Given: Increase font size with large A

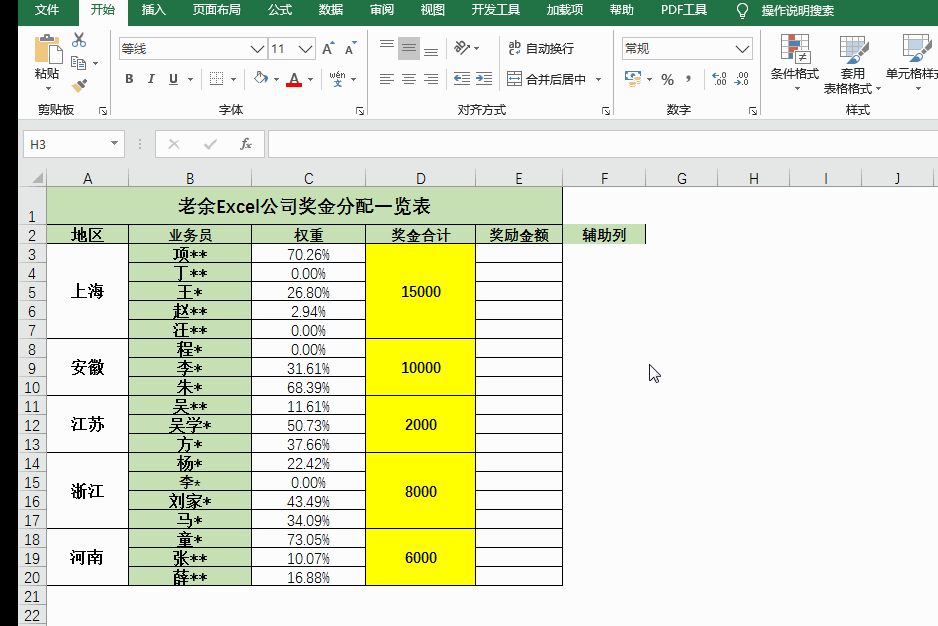Looking at the screenshot, I should click(x=328, y=48).
